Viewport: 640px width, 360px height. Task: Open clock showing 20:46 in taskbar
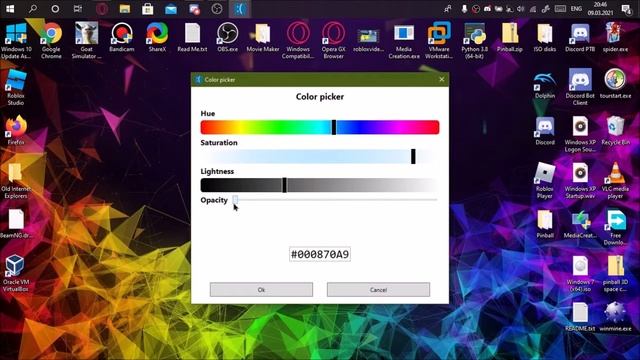[600, 9]
